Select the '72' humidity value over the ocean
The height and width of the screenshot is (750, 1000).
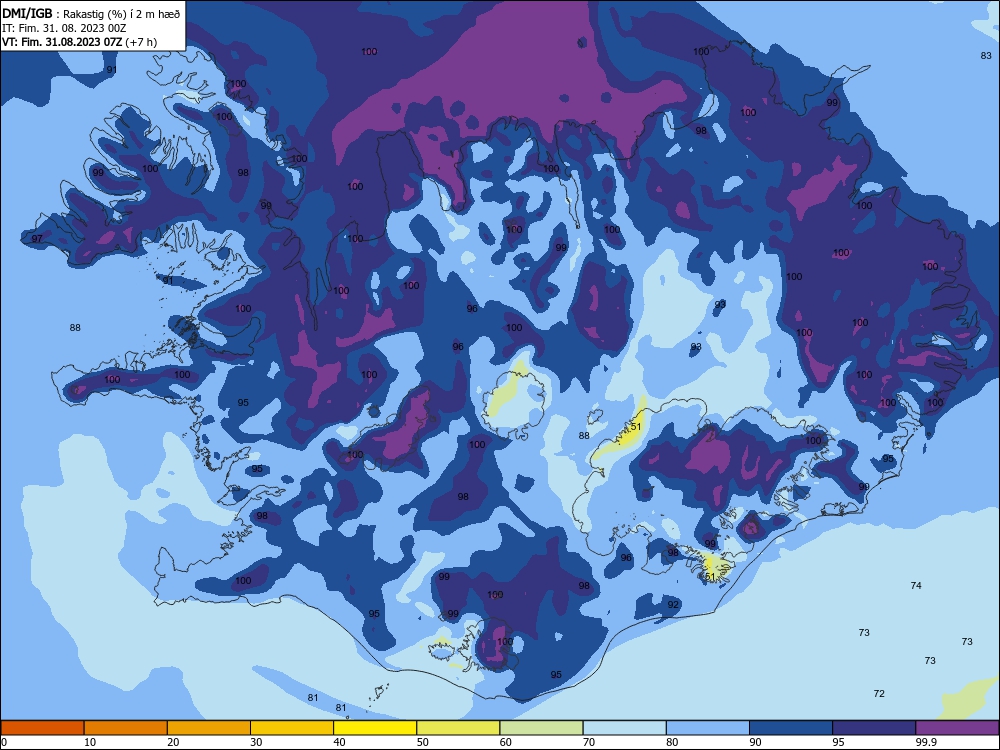click(879, 693)
